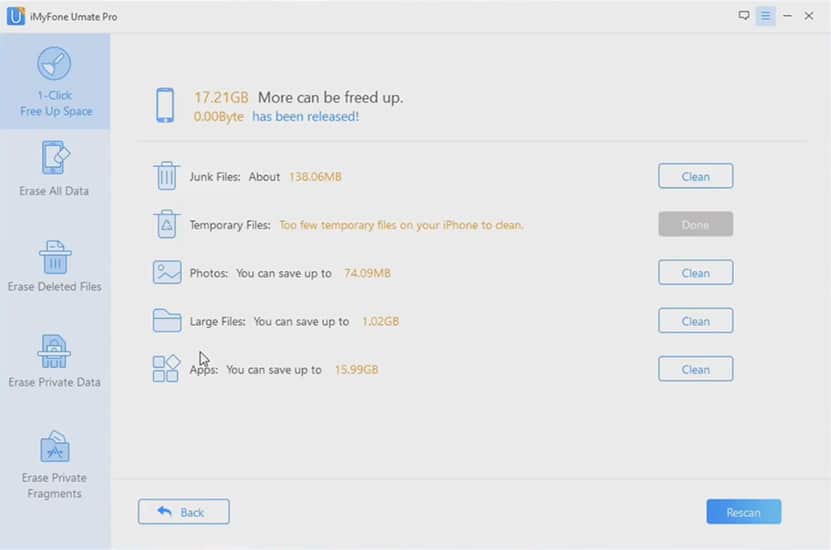
Task: Open the hamburger menu icon
Action: (x=765, y=16)
